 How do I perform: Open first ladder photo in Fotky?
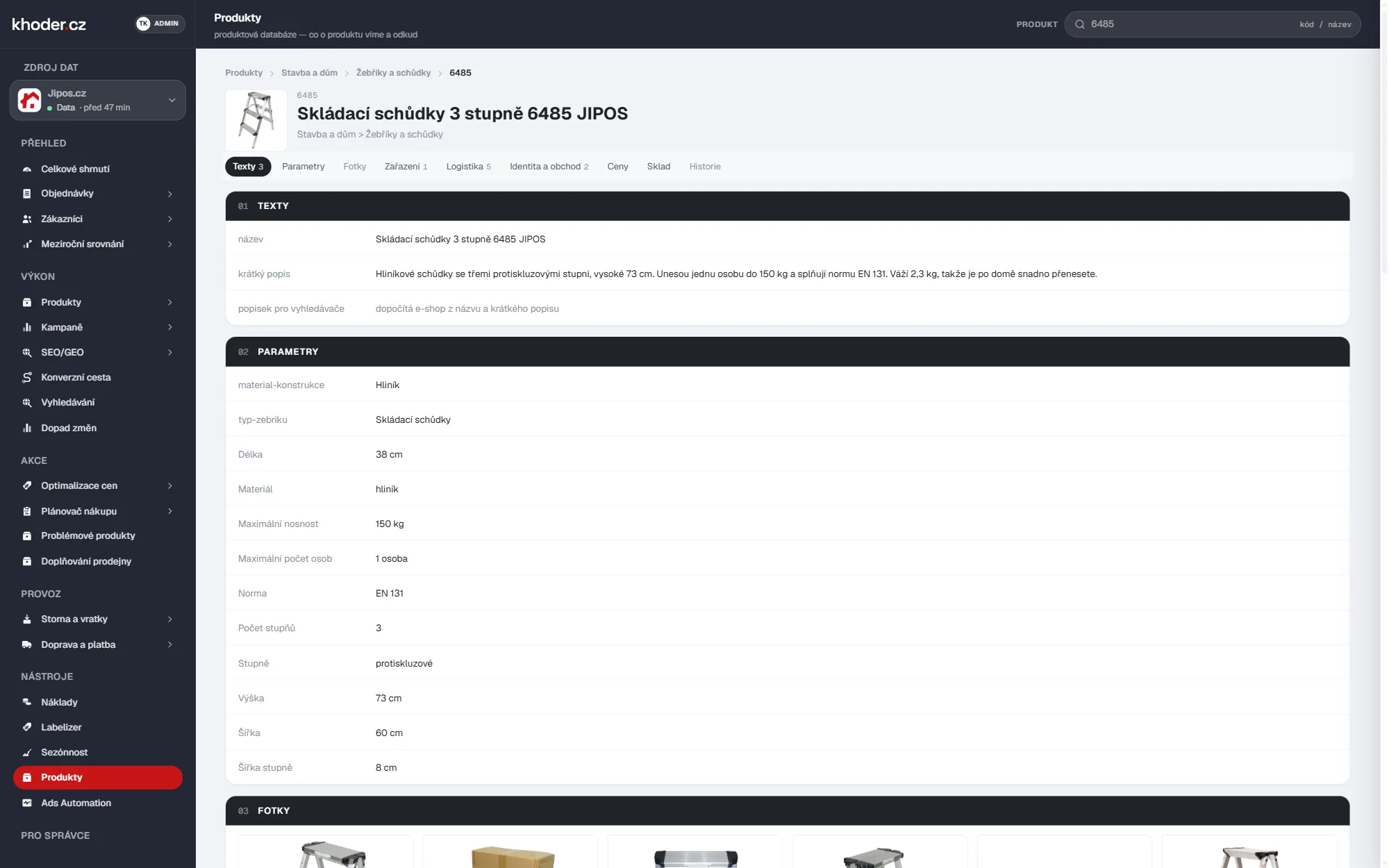[x=326, y=852]
